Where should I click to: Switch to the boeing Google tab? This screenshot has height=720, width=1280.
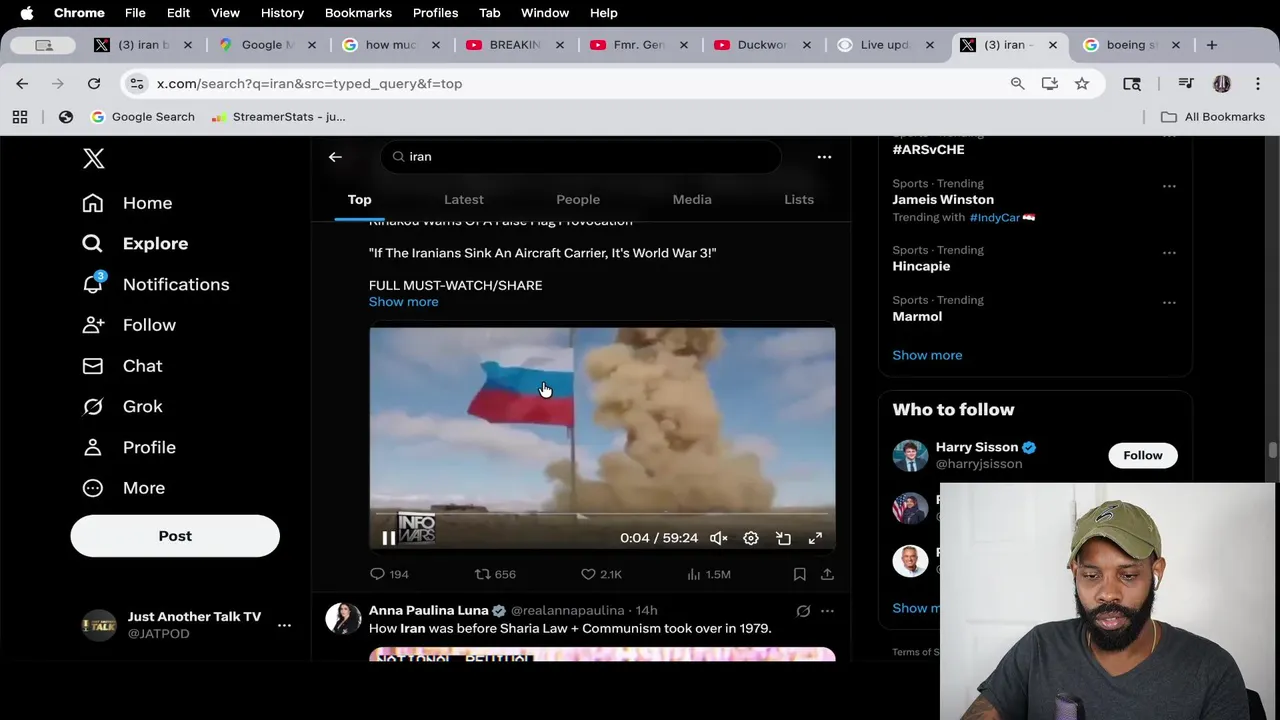point(1132,45)
